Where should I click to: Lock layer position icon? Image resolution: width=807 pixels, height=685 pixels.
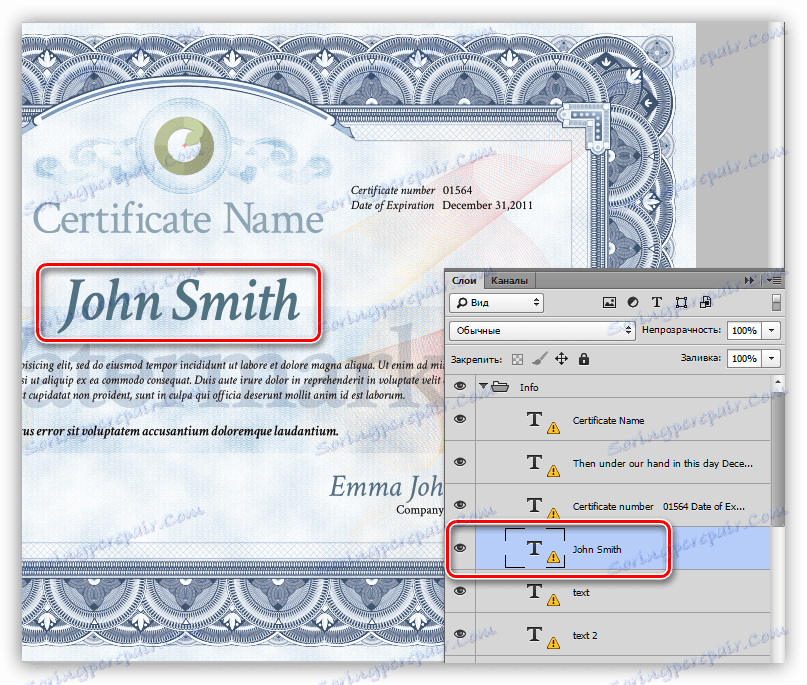pyautogui.click(x=562, y=359)
